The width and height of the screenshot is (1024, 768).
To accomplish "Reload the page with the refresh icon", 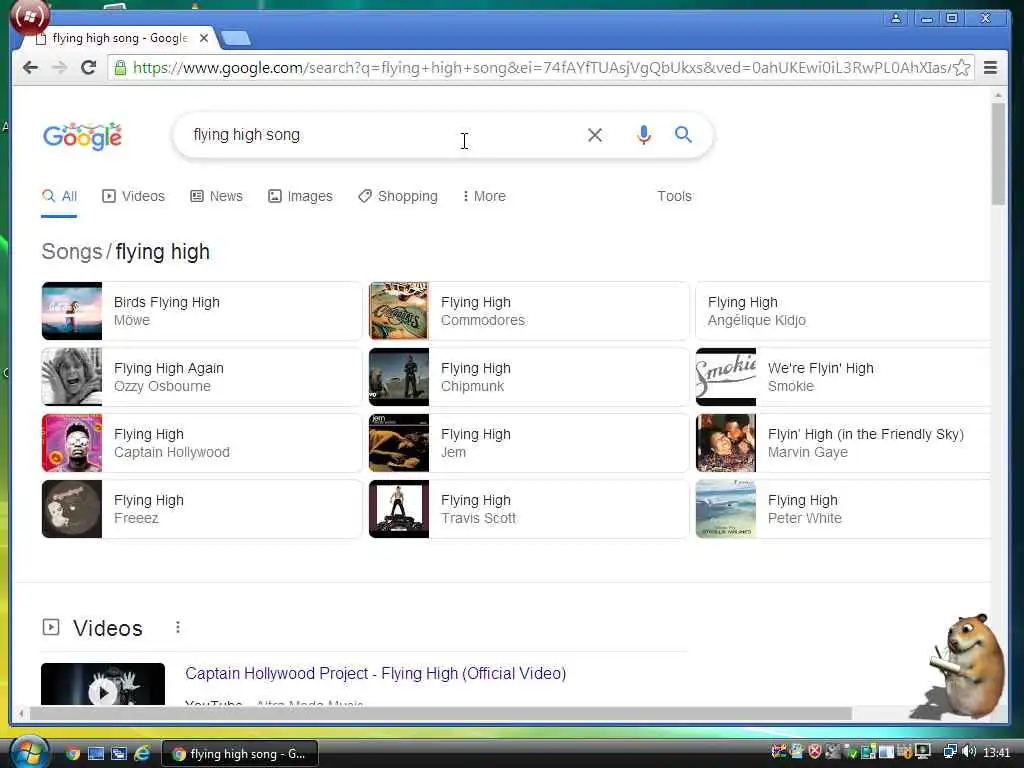I will pos(88,67).
